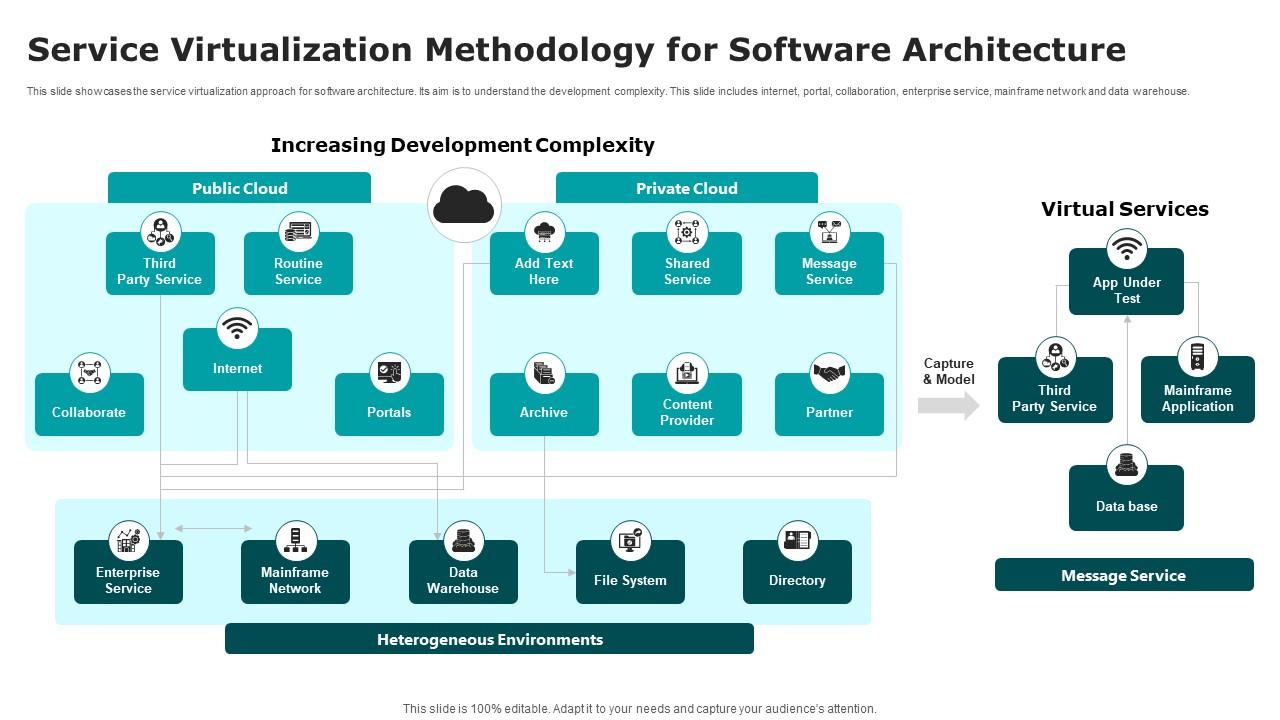This screenshot has width=1280, height=720.
Task: Click the chart gear icon above Enterprise Service
Action: [x=128, y=541]
